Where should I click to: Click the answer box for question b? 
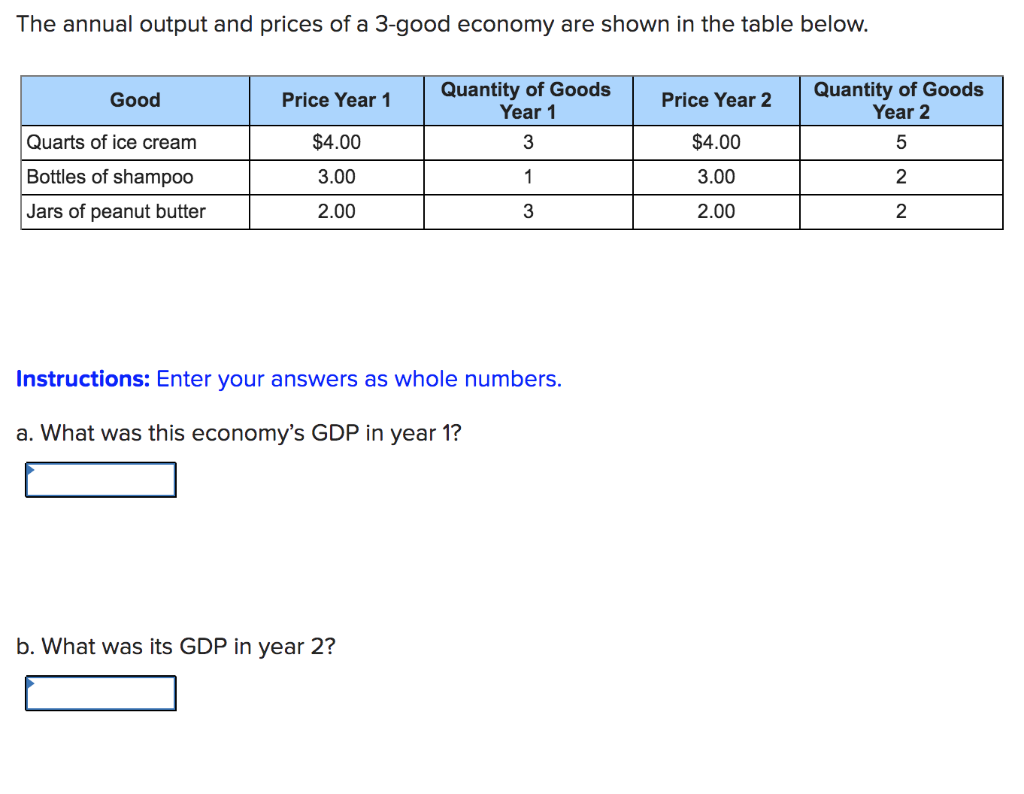point(100,693)
